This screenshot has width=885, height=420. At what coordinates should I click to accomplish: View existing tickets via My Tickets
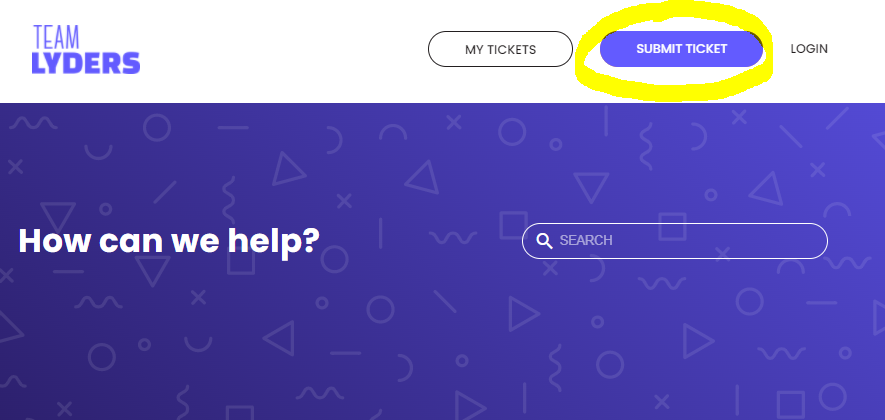click(501, 49)
